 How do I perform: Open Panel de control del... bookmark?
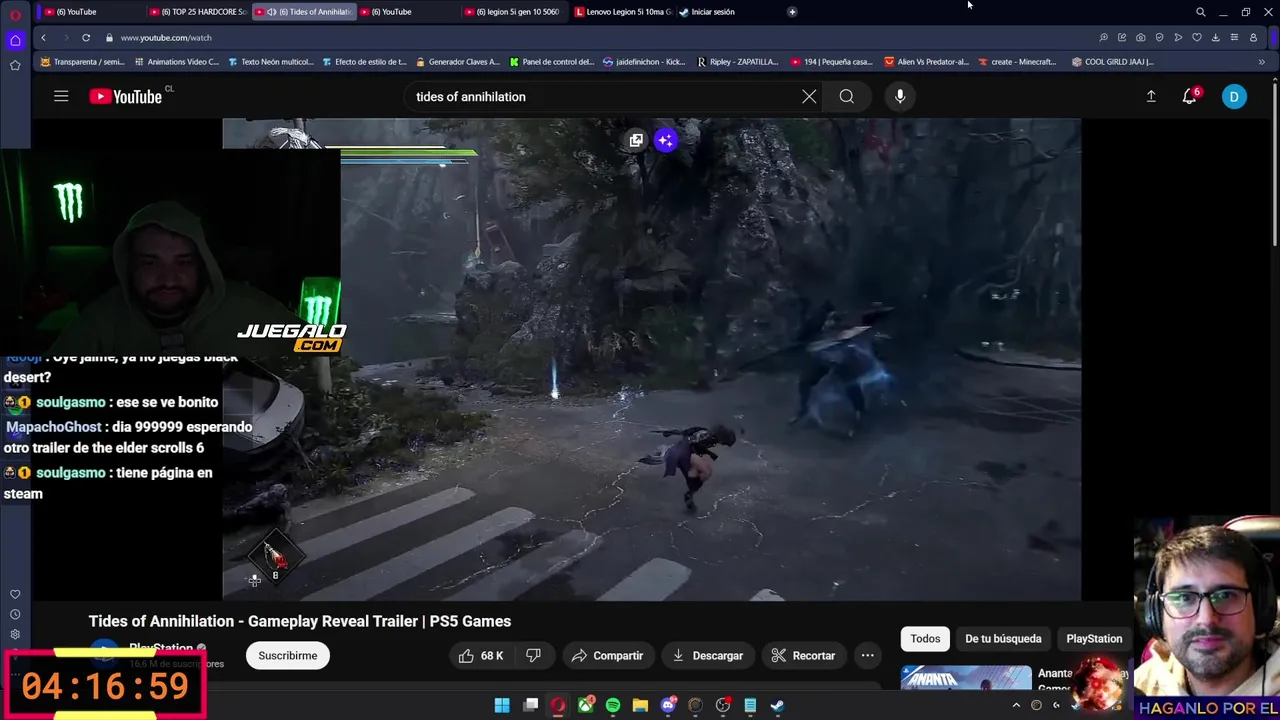pos(552,62)
